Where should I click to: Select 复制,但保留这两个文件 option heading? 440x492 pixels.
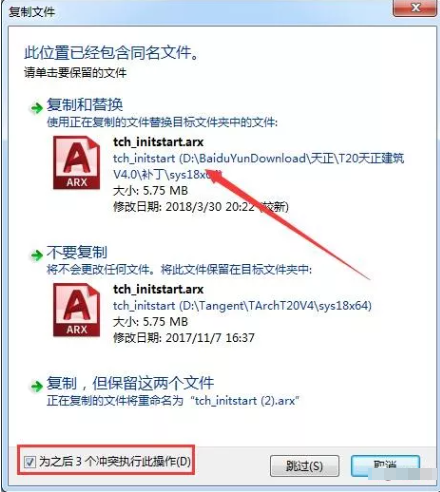[x=130, y=383]
